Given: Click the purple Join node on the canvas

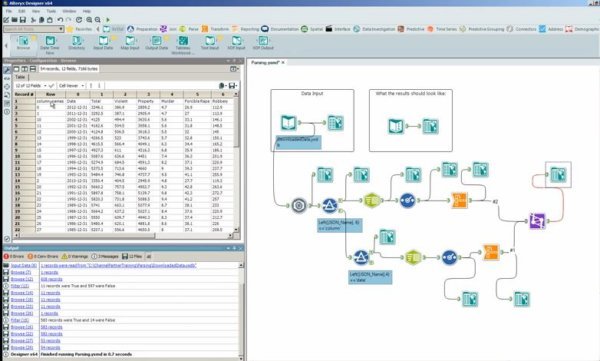Looking at the screenshot, I should click(538, 221).
